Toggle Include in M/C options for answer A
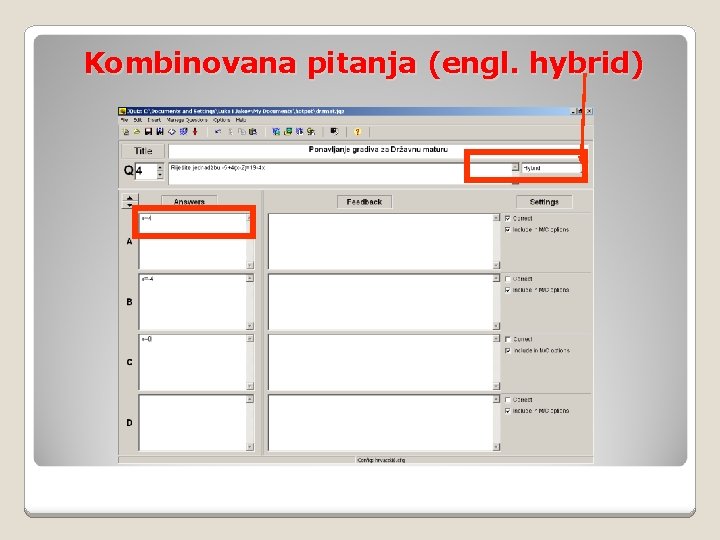The image size is (720, 540). (x=507, y=229)
